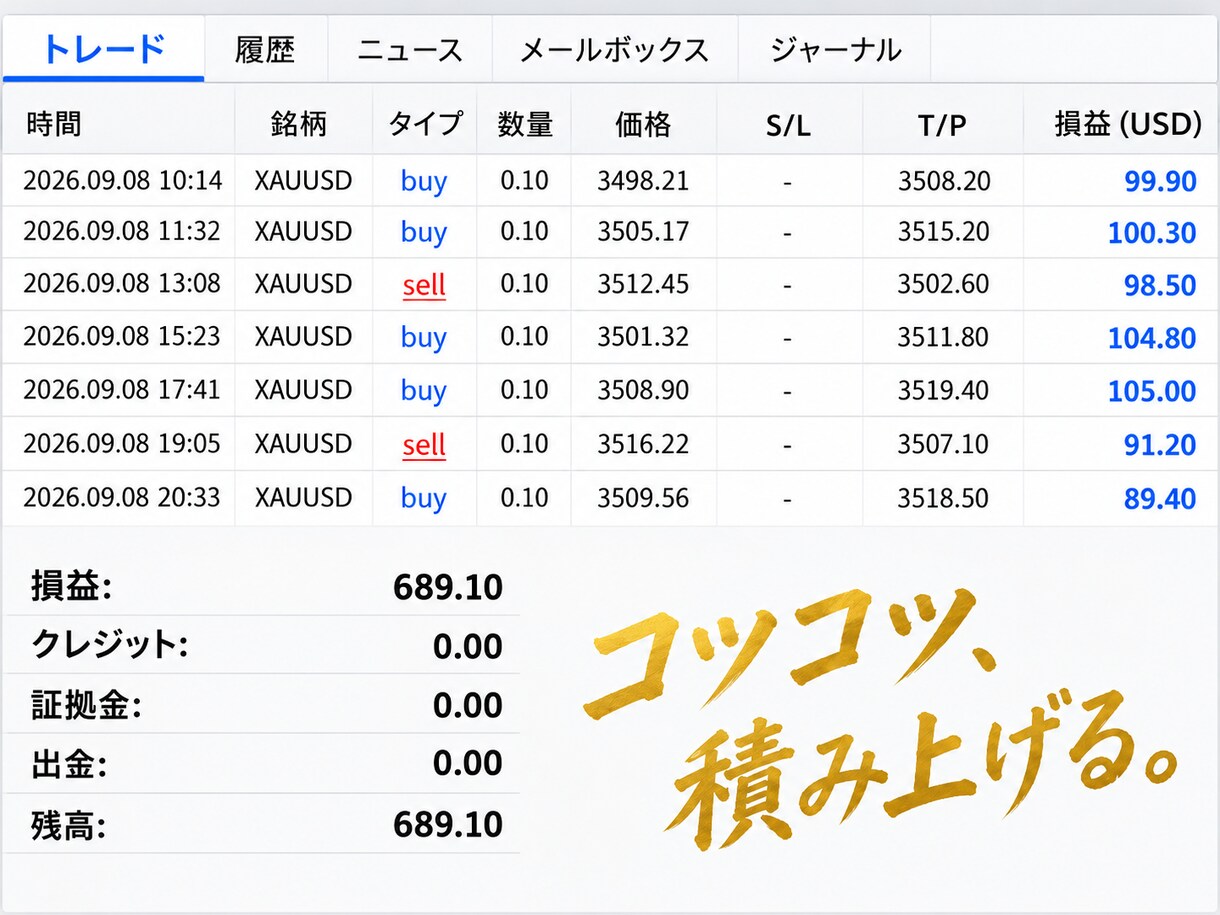Select the trade timed 2026.09.08 17:41
This screenshot has width=1220, height=915.
(x=610, y=391)
